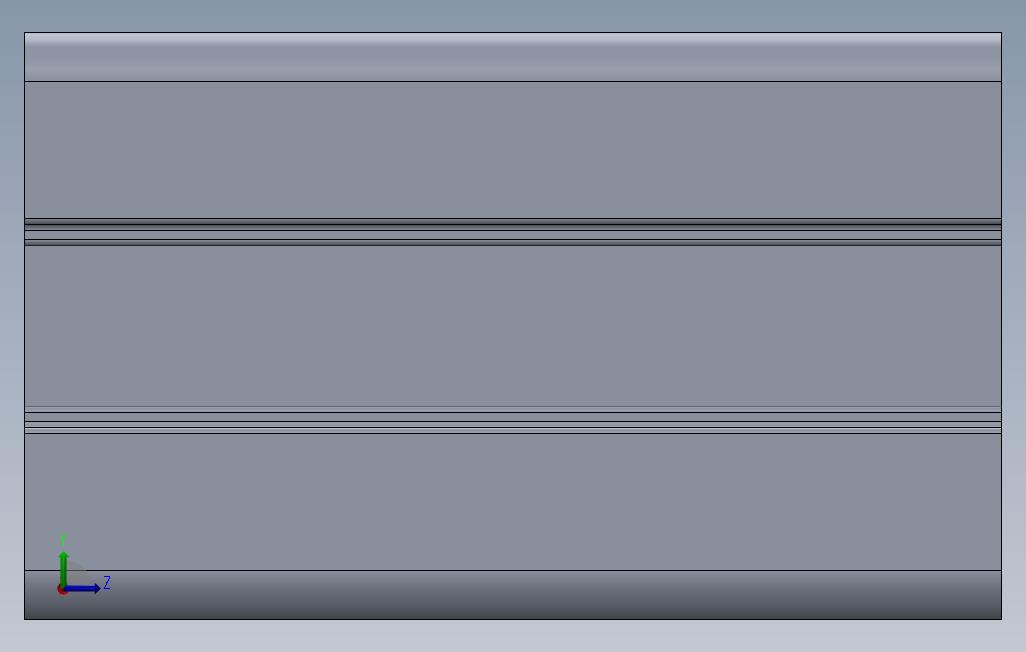This screenshot has width=1026, height=652.
Task: Select the left vertical edge of the model
Action: pos(24,326)
